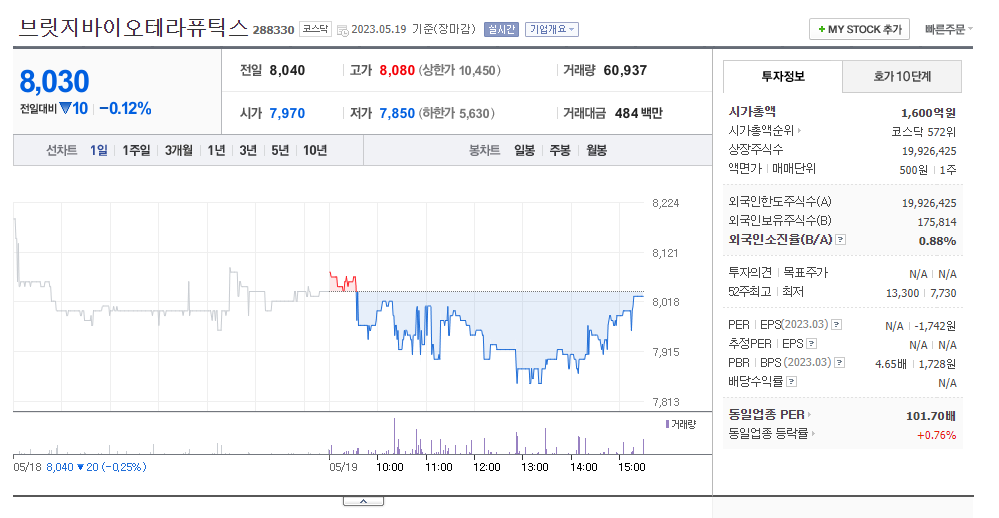Click 시가 value 7,970
Image resolution: width=999 pixels, height=518 pixels.
[x=287, y=113]
